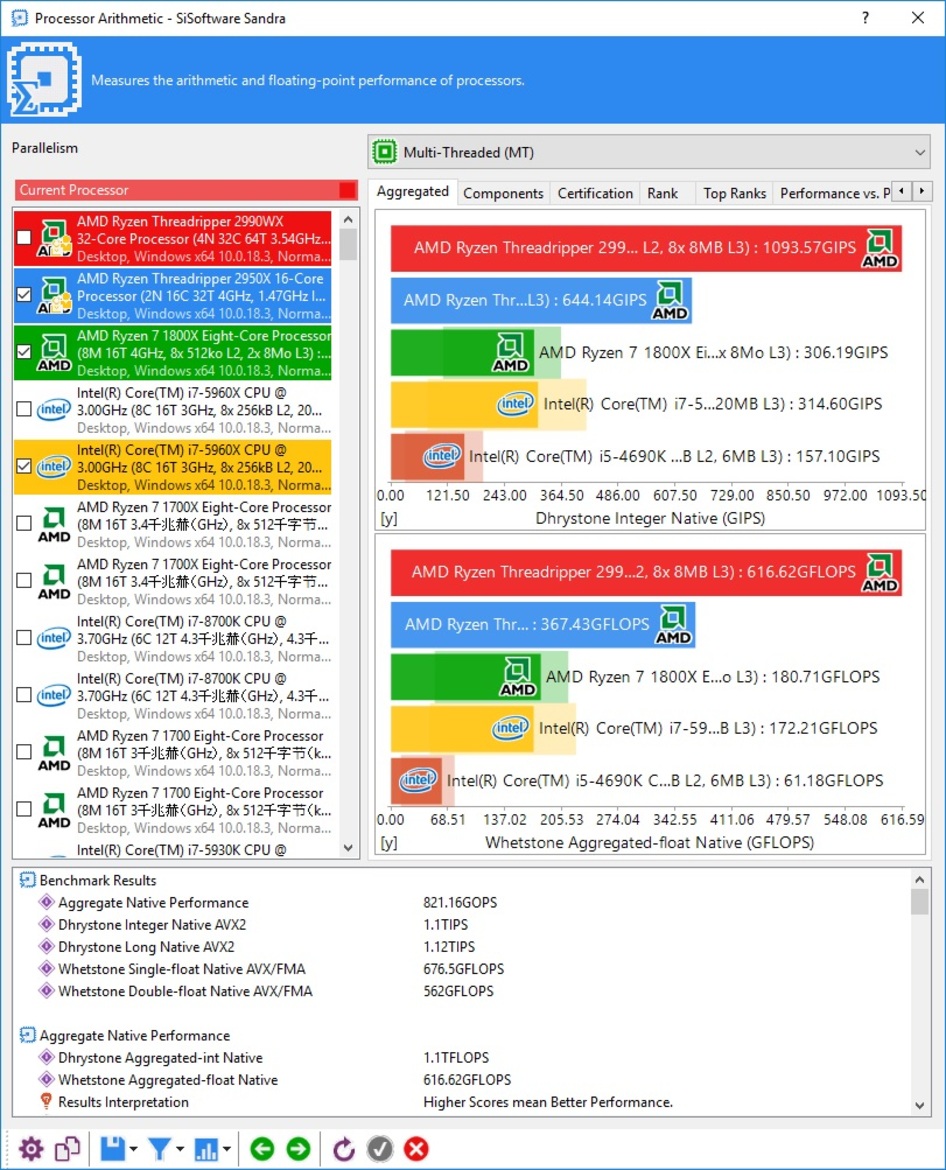The image size is (946, 1170).
Task: Click the red cancel X icon
Action: [416, 1148]
